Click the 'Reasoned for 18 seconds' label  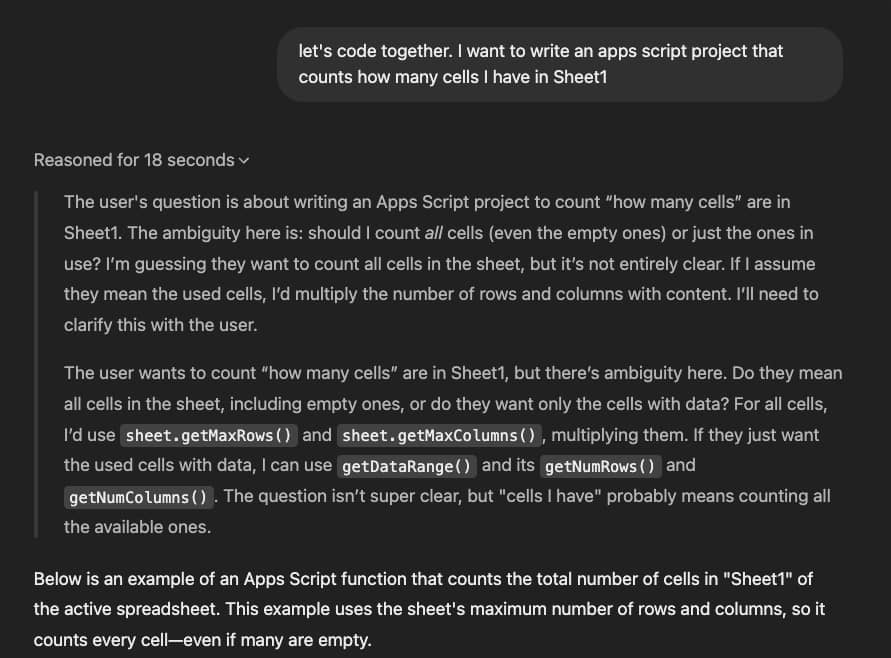click(x=134, y=160)
